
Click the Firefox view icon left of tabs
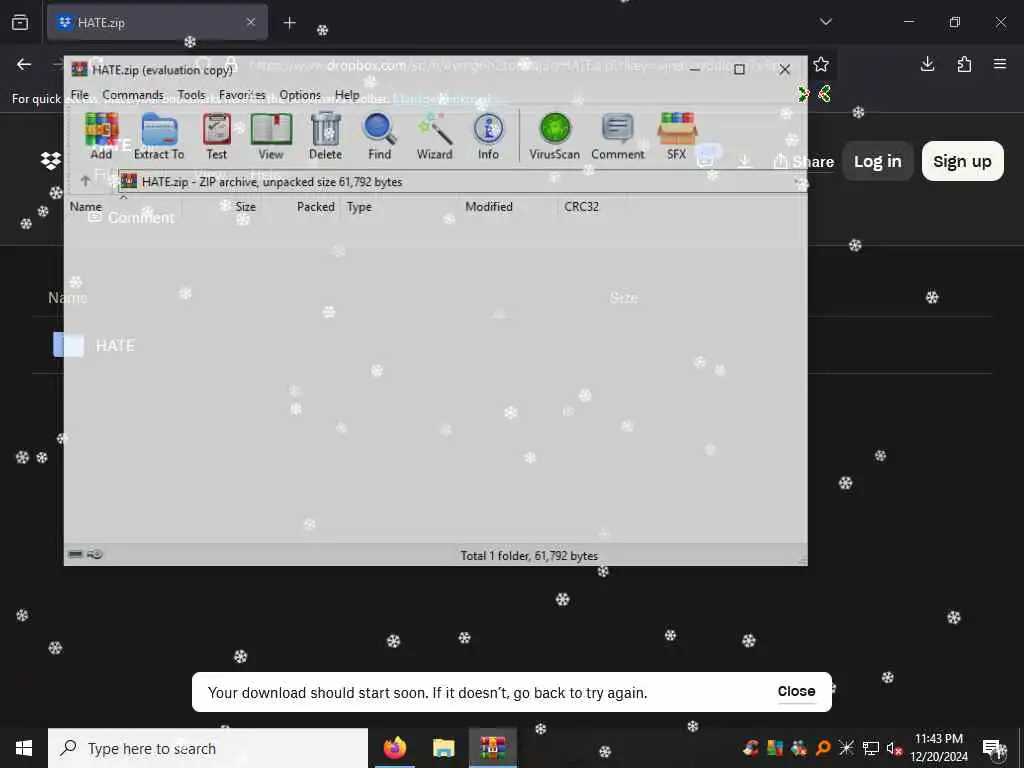[x=20, y=22]
